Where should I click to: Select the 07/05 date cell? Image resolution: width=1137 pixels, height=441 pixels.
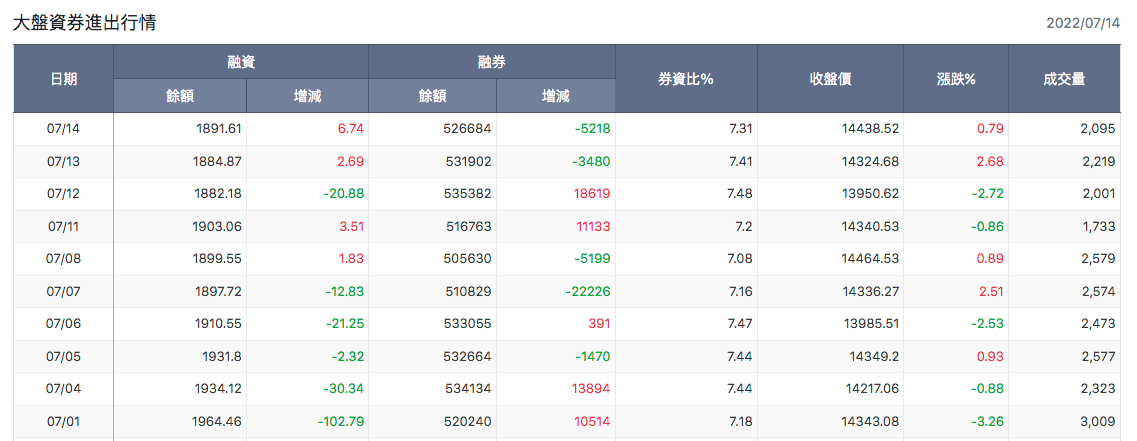[x=63, y=357]
